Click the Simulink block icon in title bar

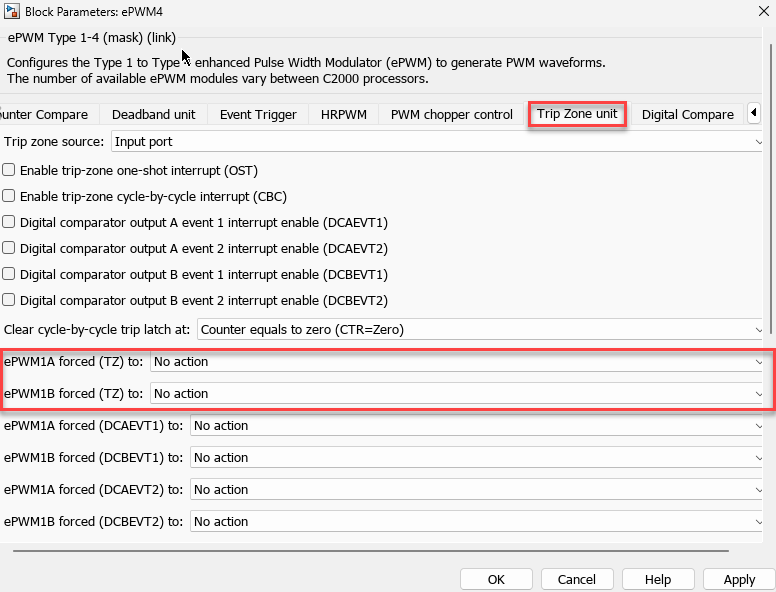coord(12,11)
